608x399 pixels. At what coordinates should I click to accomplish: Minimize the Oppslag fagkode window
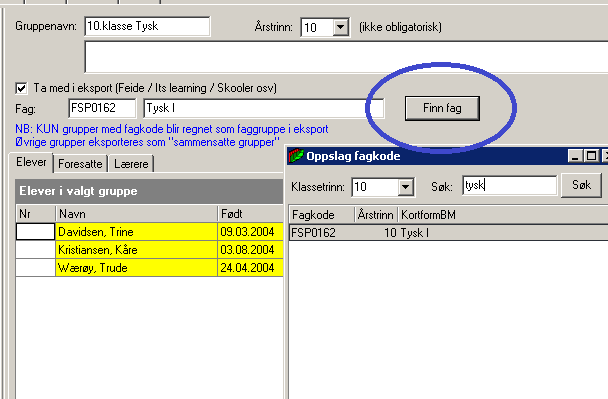[x=575, y=156]
